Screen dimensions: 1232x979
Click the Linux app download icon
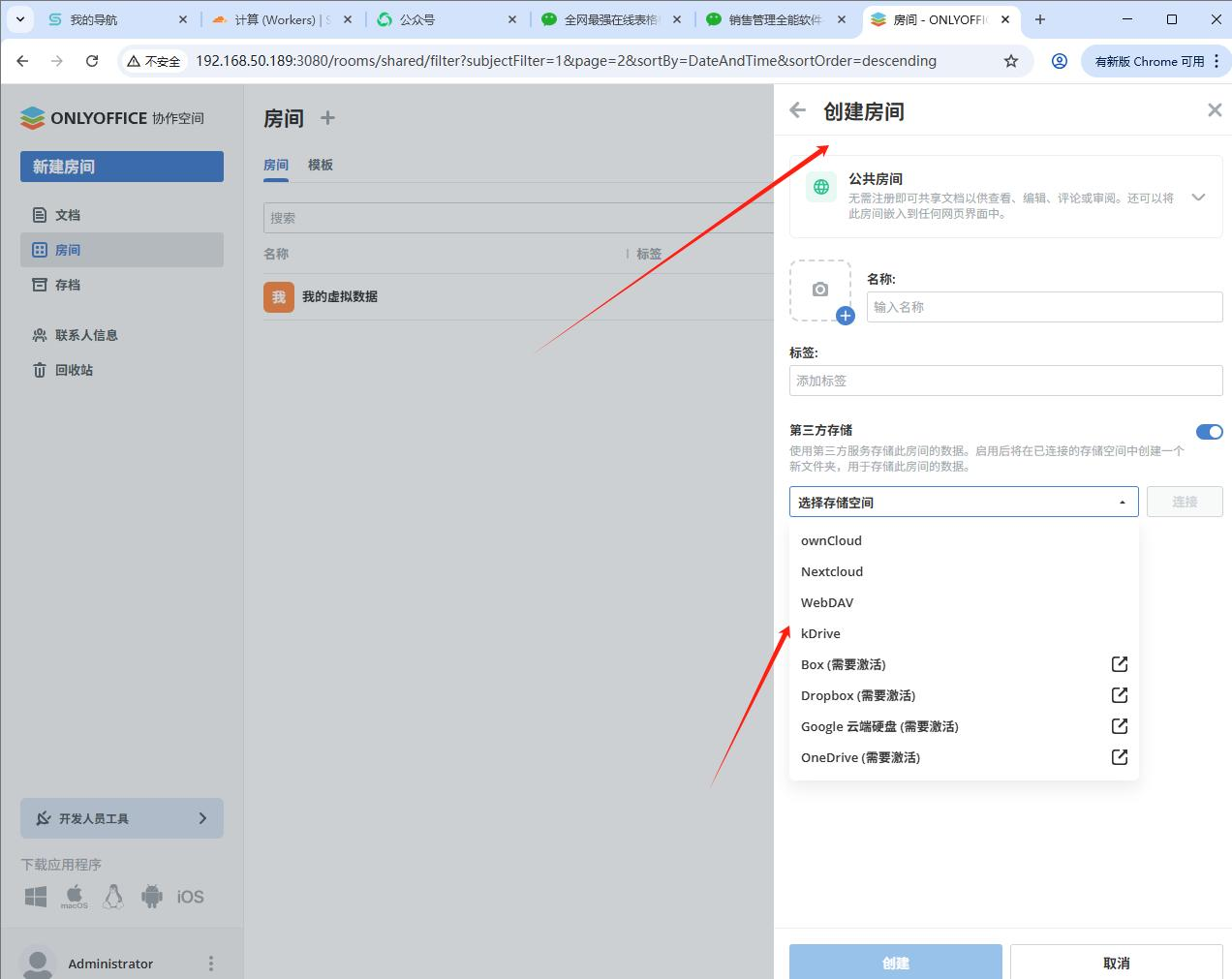(113, 897)
